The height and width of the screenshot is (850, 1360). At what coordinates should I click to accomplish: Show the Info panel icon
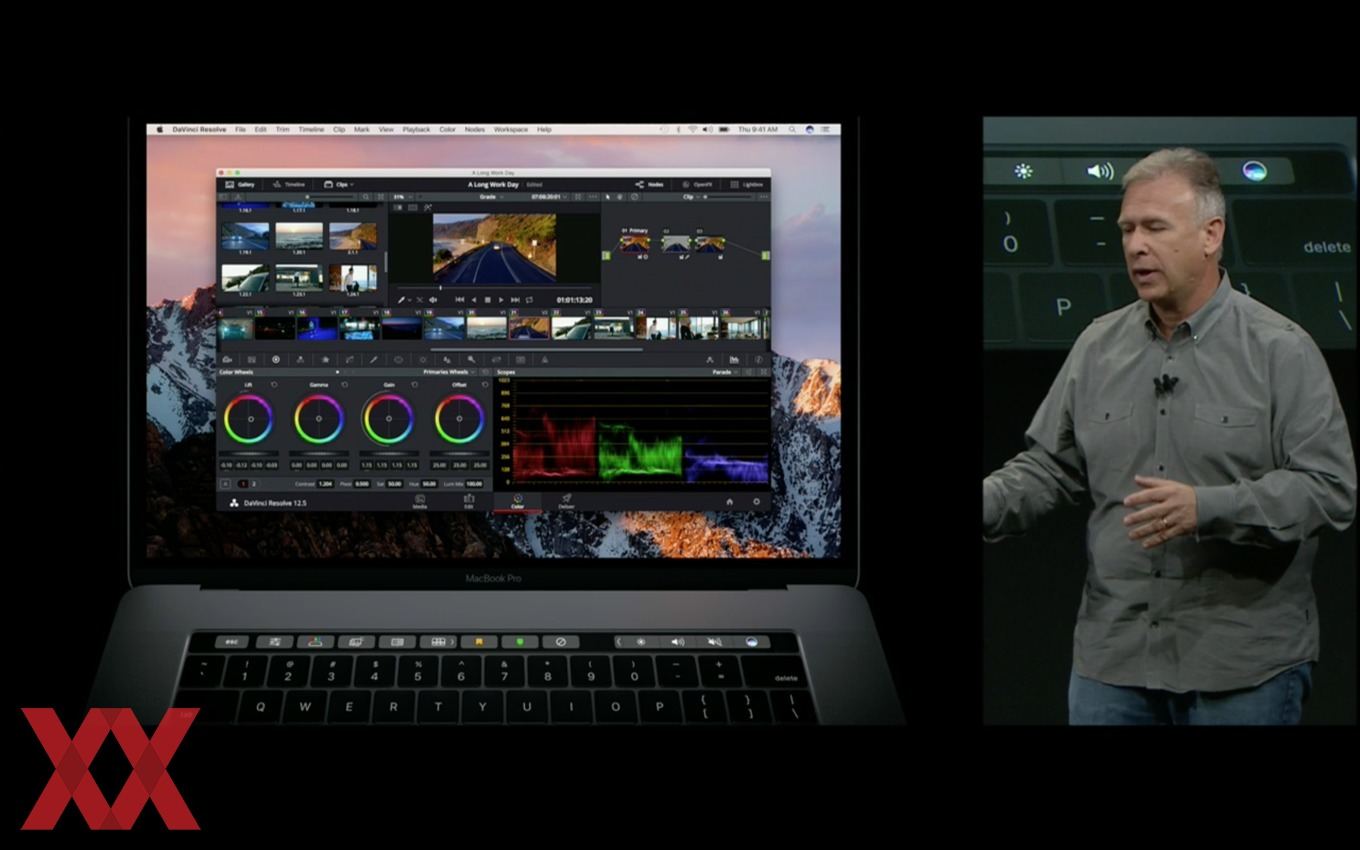759,359
